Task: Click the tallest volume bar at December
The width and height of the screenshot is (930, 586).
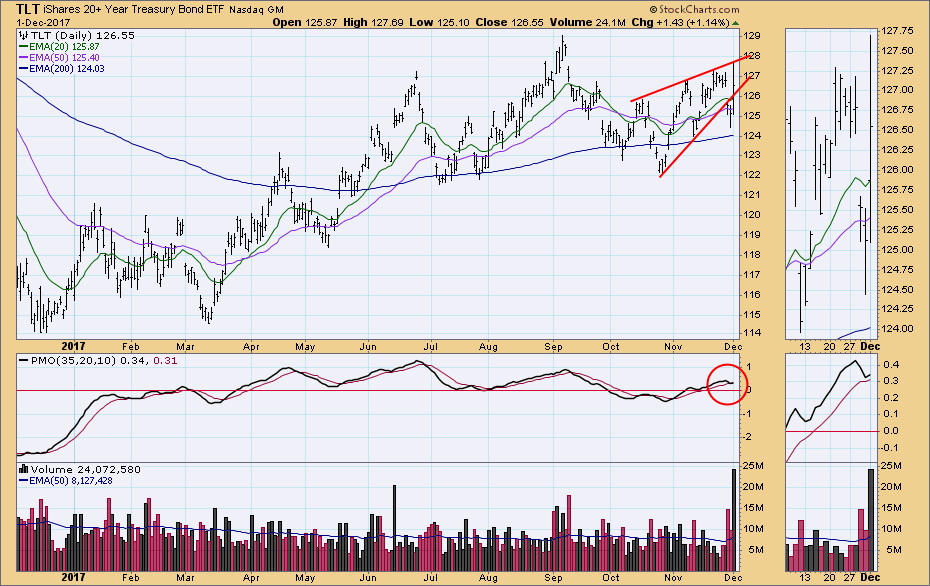Action: pos(734,520)
